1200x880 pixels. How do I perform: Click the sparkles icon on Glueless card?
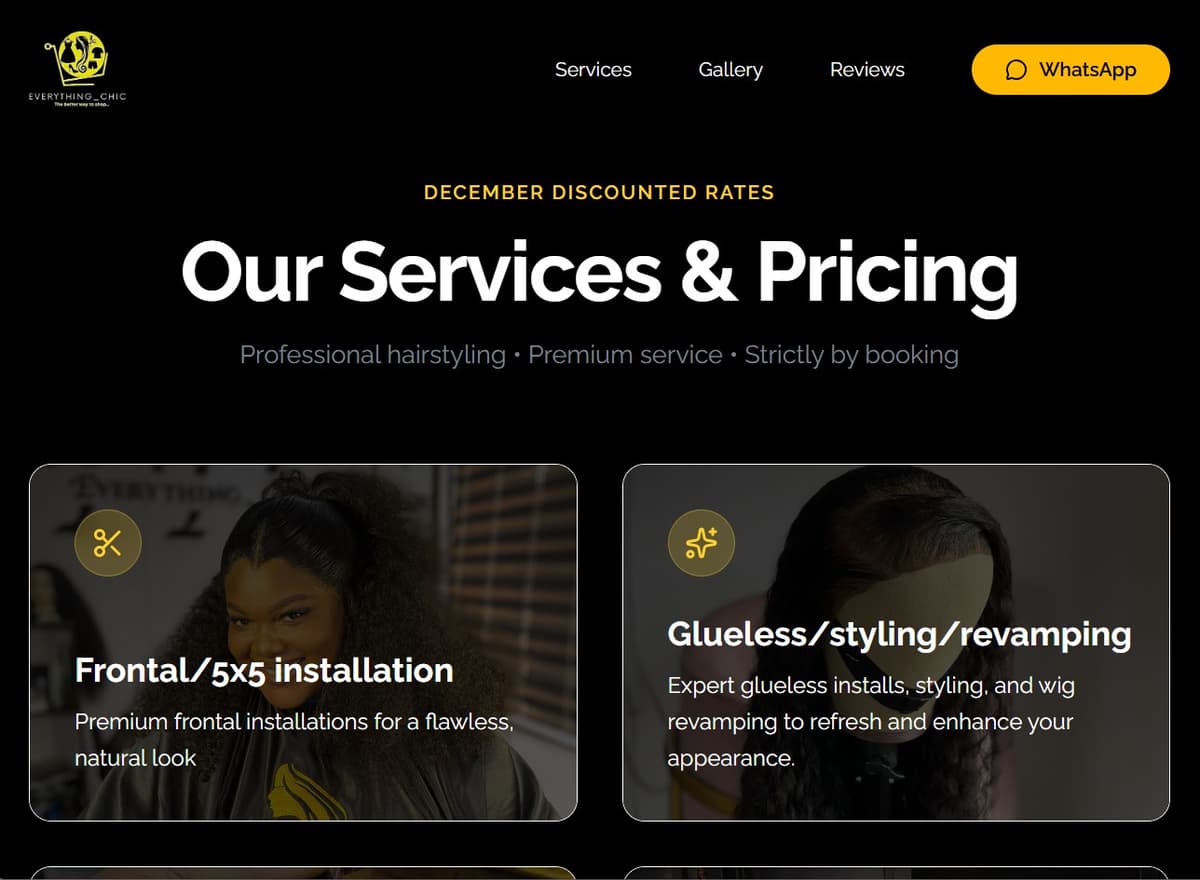(701, 543)
